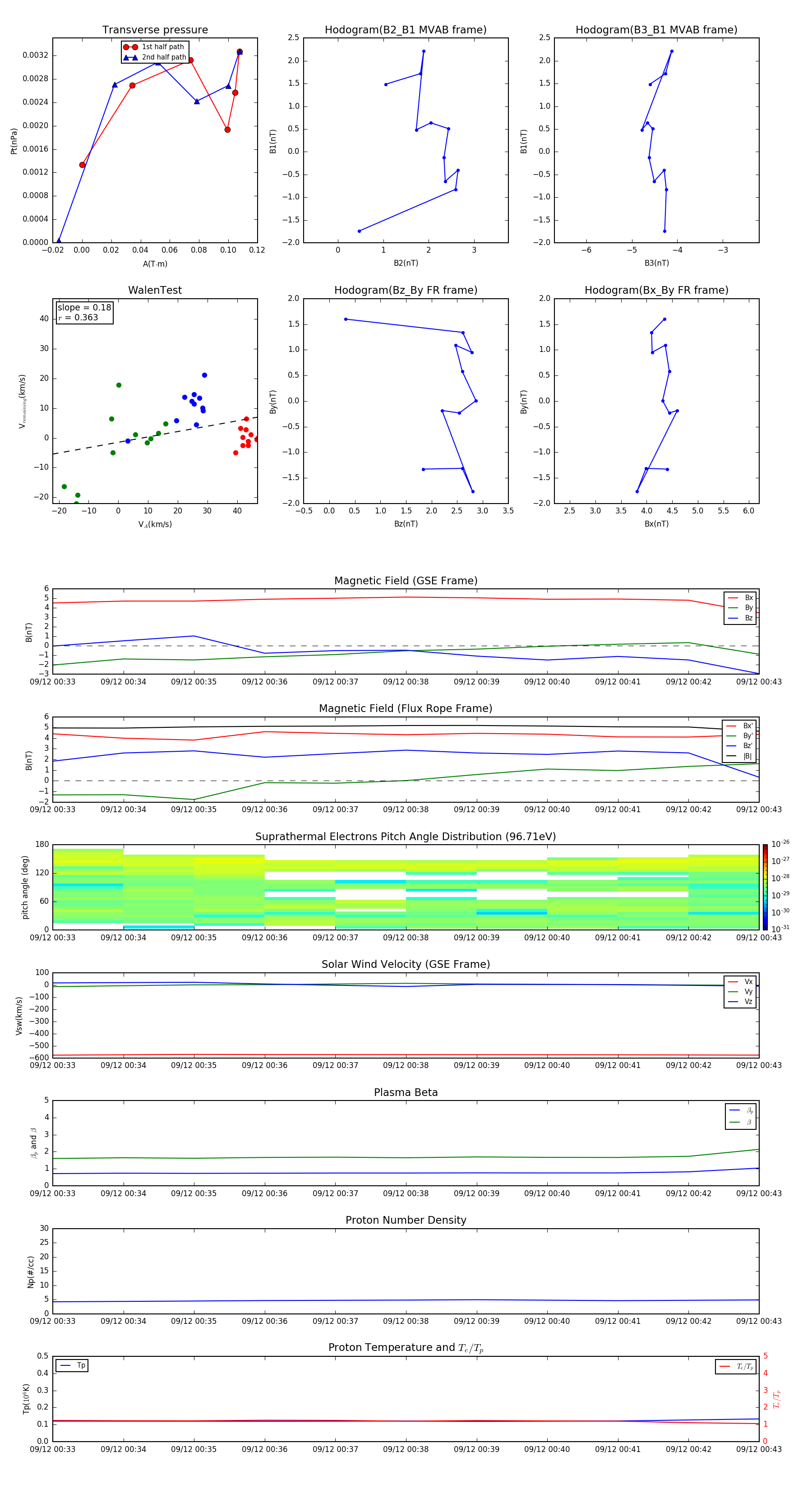Click the "Bz(nT)" x-axis label
Screen dimensions: 812x1489
click(x=406, y=524)
